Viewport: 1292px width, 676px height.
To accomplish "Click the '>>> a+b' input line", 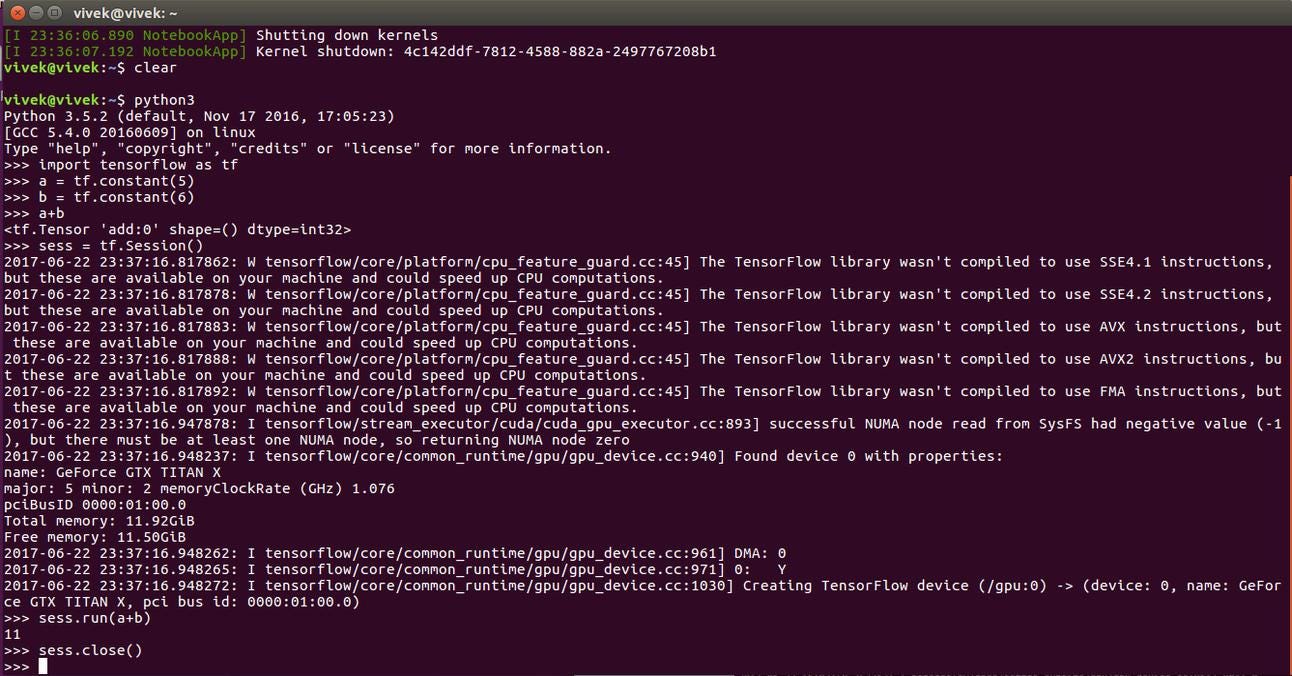I will [x=34, y=213].
